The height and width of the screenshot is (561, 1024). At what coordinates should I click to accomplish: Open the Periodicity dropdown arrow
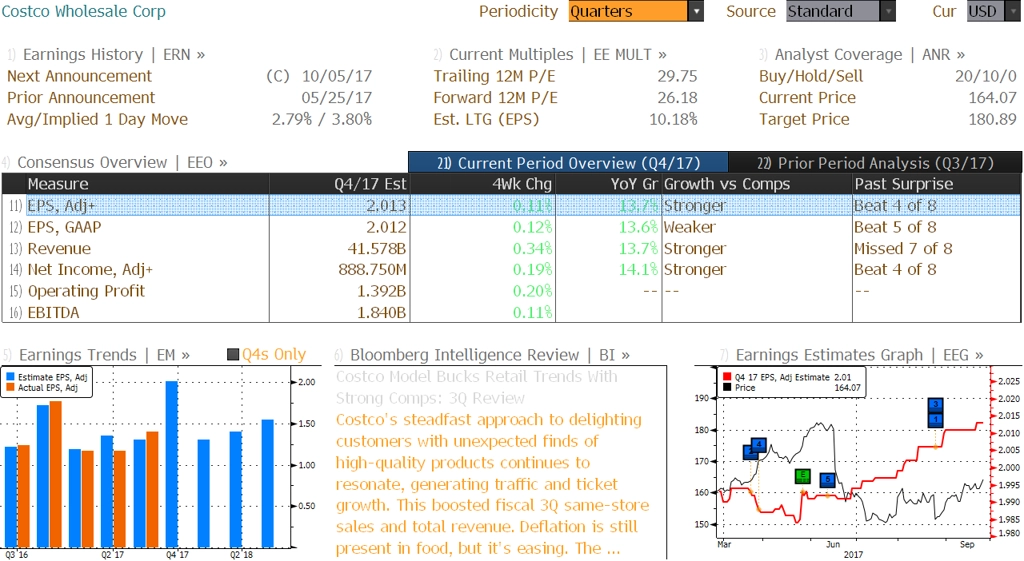[696, 11]
